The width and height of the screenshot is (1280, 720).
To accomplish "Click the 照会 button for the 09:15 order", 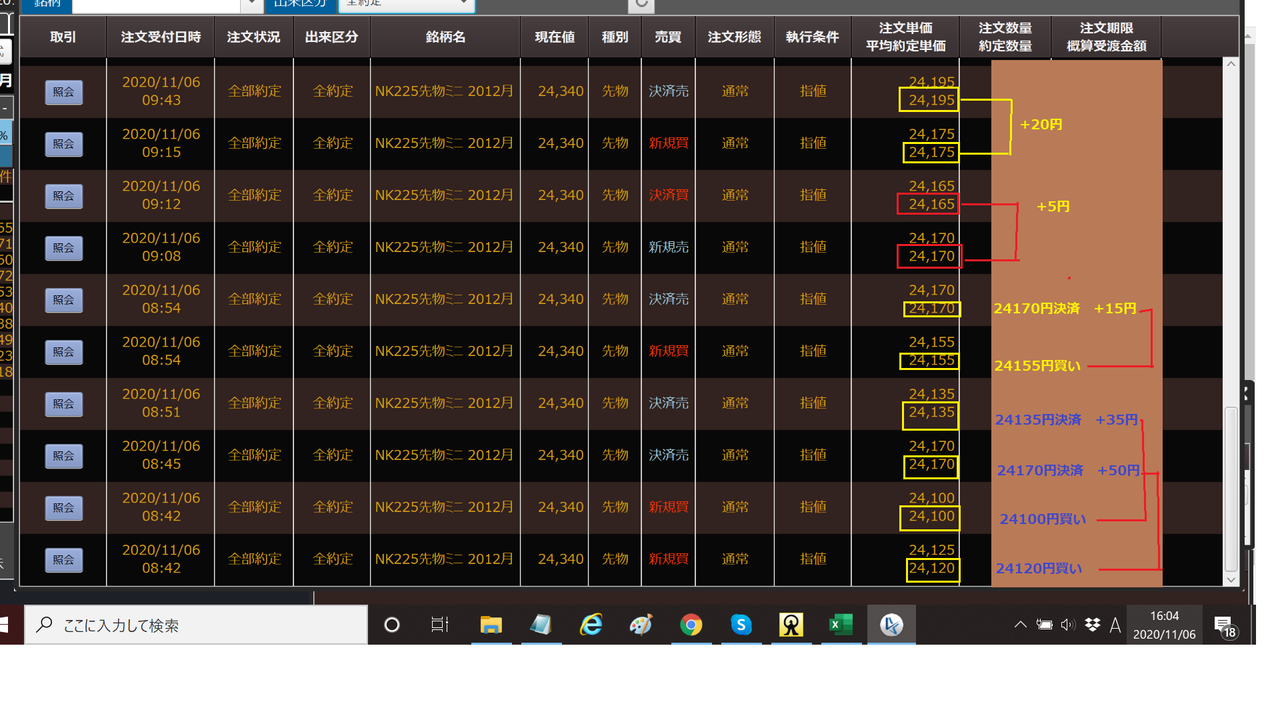I will coord(63,144).
